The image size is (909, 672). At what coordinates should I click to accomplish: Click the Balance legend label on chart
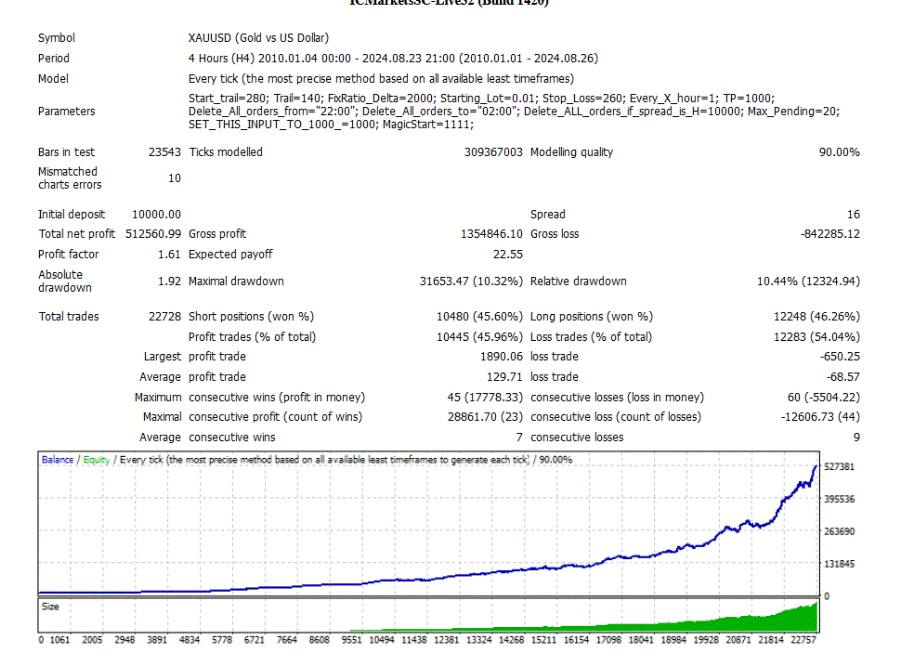pyautogui.click(x=57, y=460)
